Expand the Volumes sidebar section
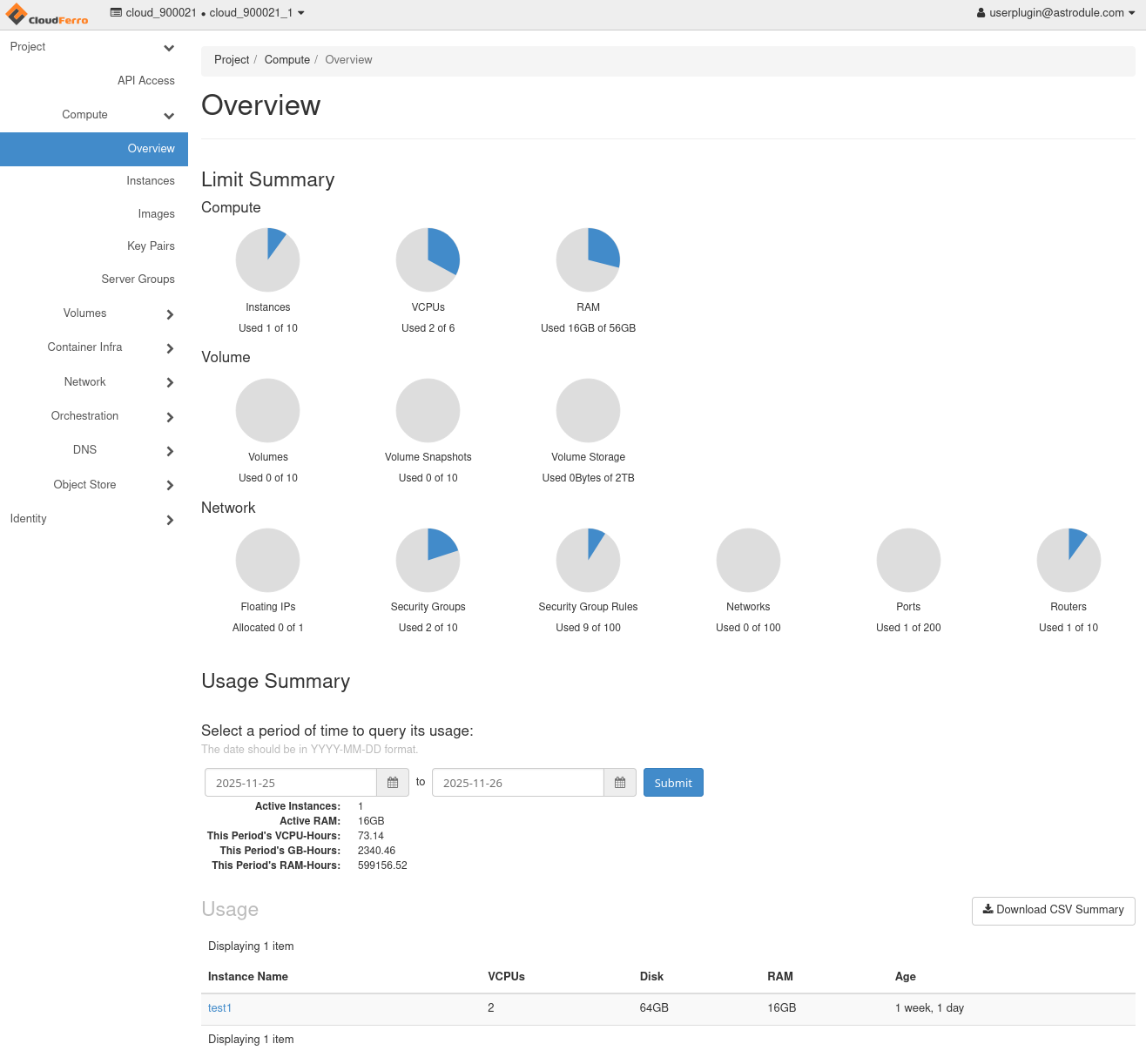The width and height of the screenshot is (1146, 1064). click(x=94, y=313)
